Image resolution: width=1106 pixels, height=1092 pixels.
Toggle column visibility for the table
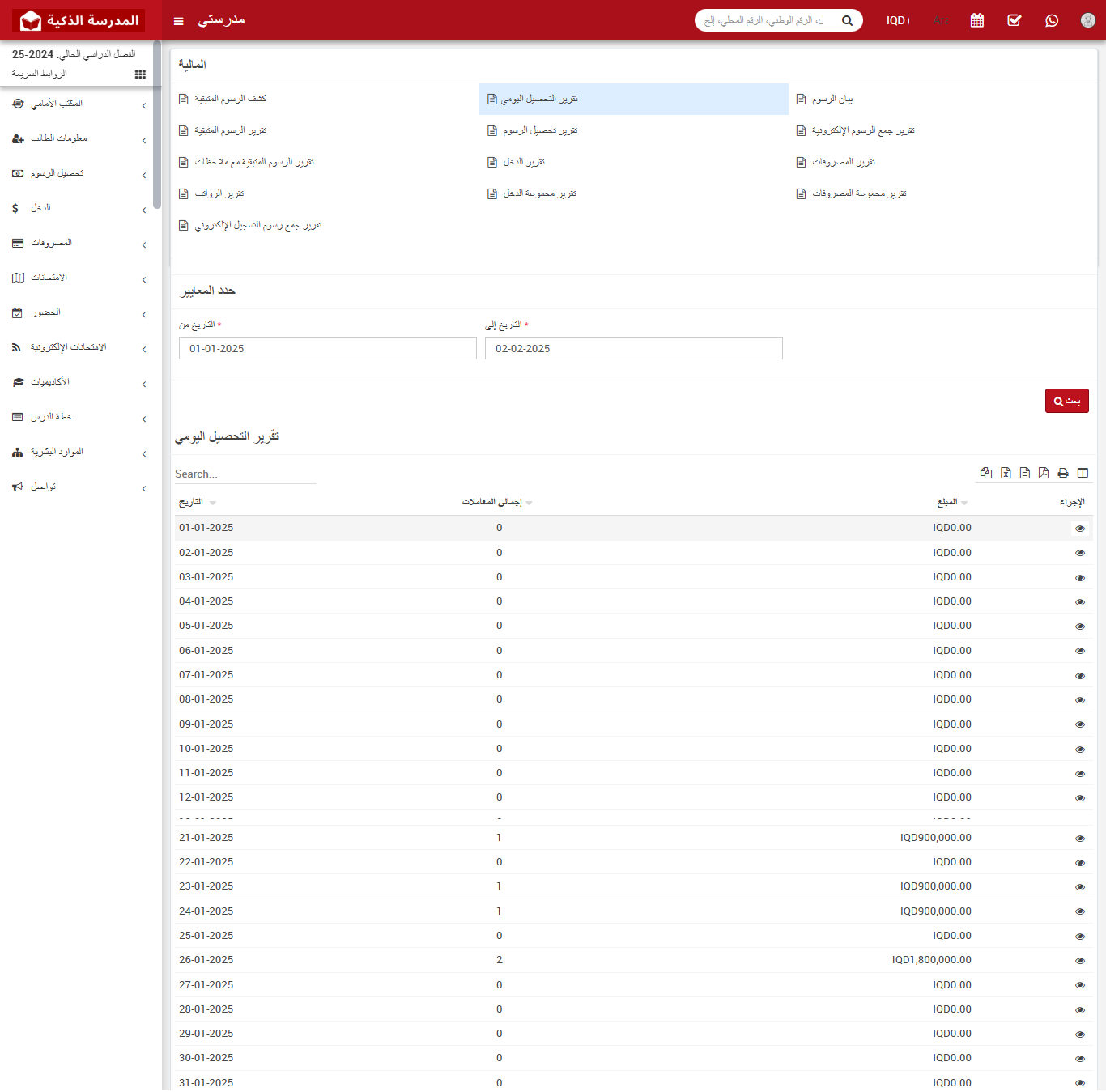[1083, 474]
